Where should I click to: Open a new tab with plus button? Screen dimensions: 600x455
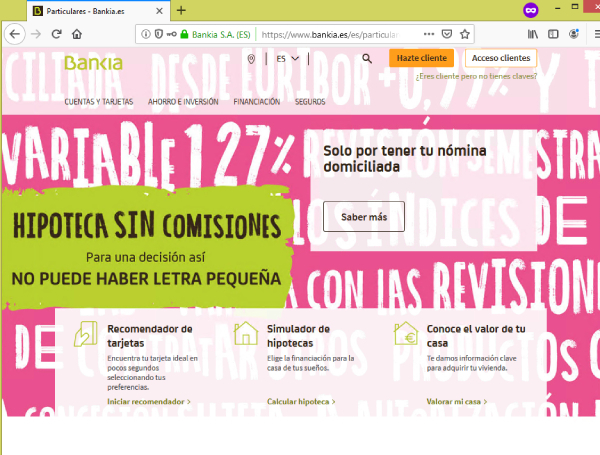click(x=181, y=10)
